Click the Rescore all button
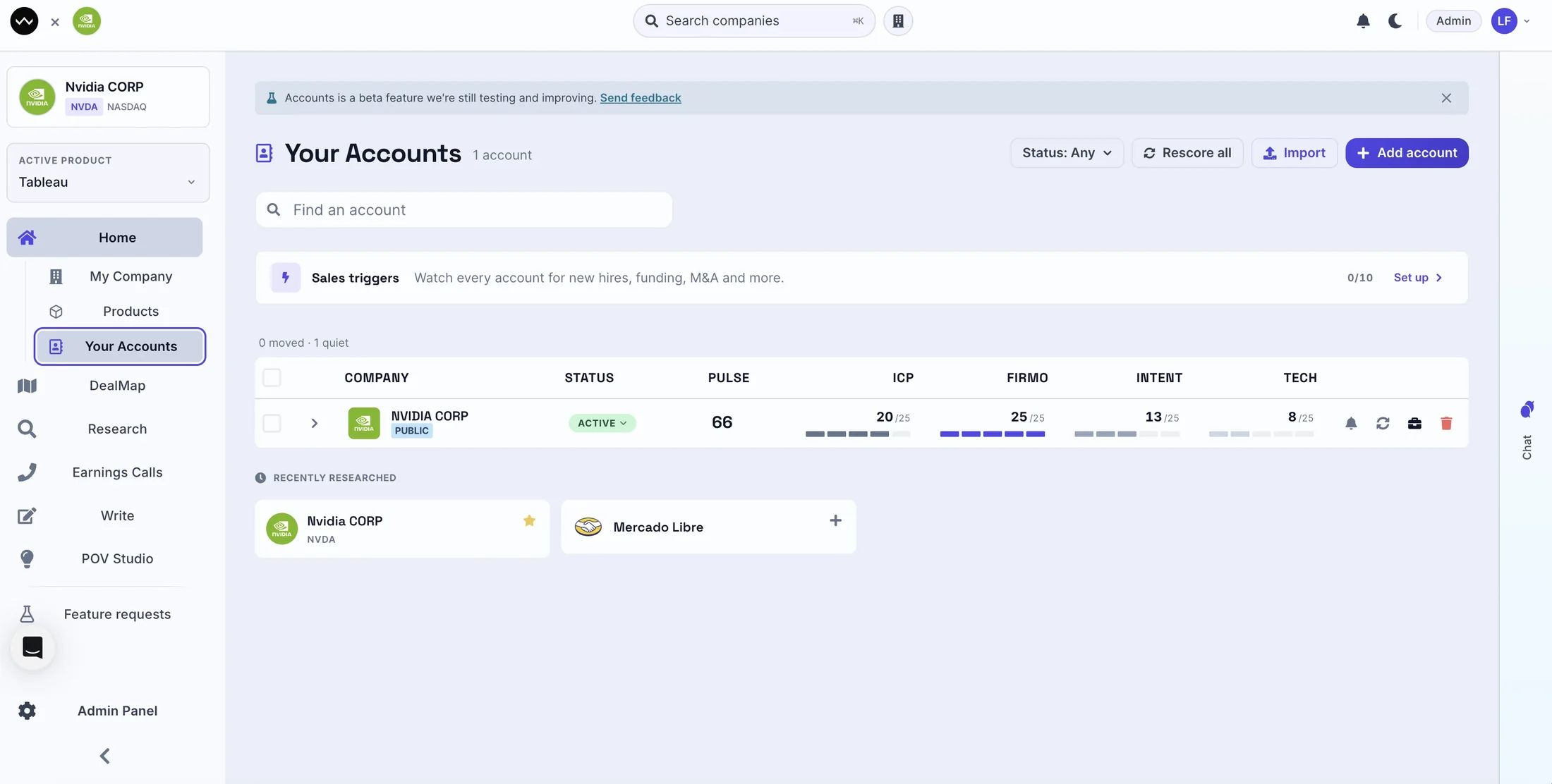The image size is (1552, 784). 1187,153
